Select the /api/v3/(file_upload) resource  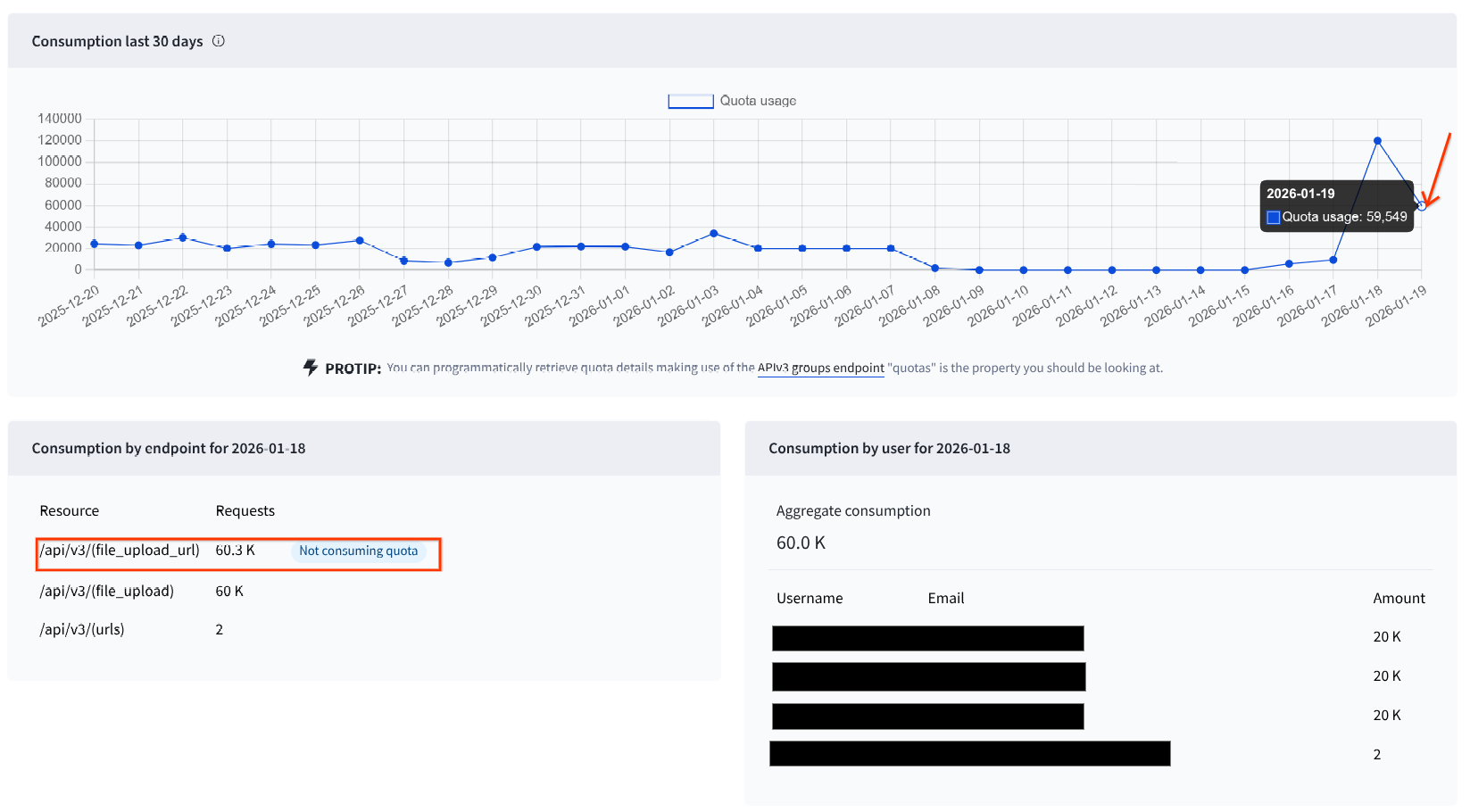tap(107, 591)
